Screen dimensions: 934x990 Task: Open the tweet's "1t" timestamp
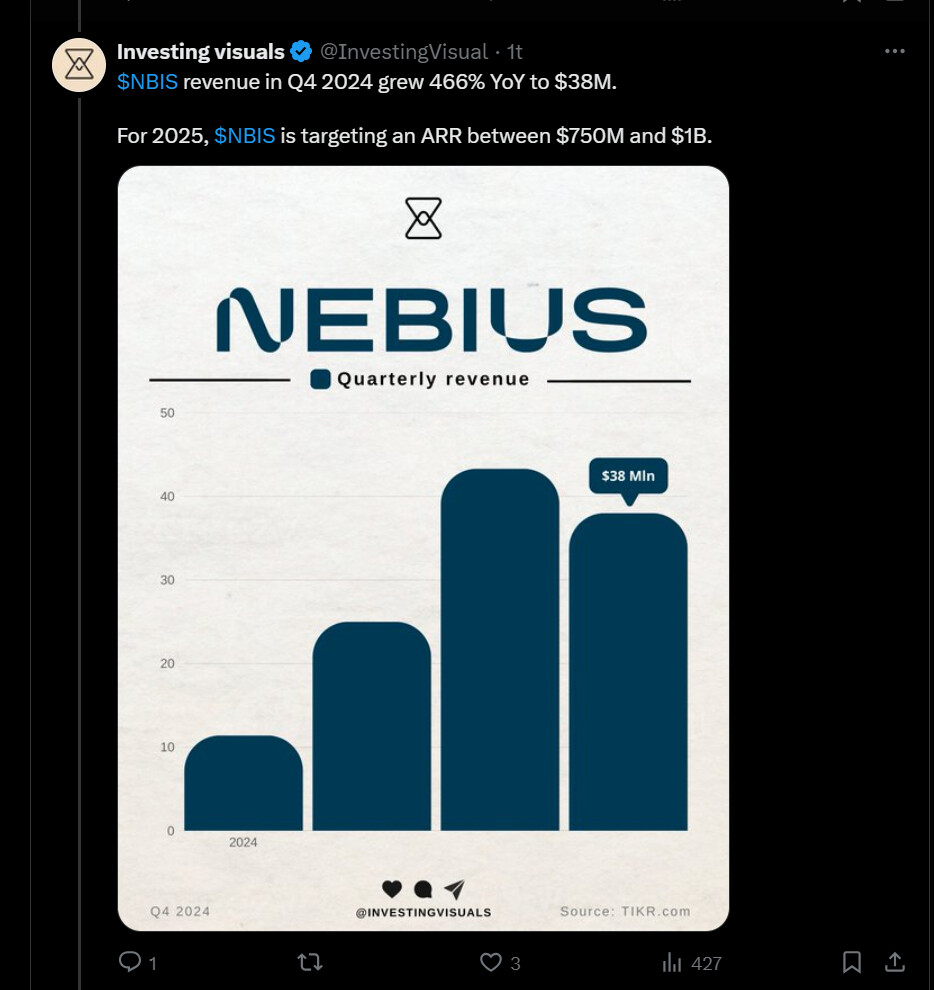pyautogui.click(x=515, y=52)
